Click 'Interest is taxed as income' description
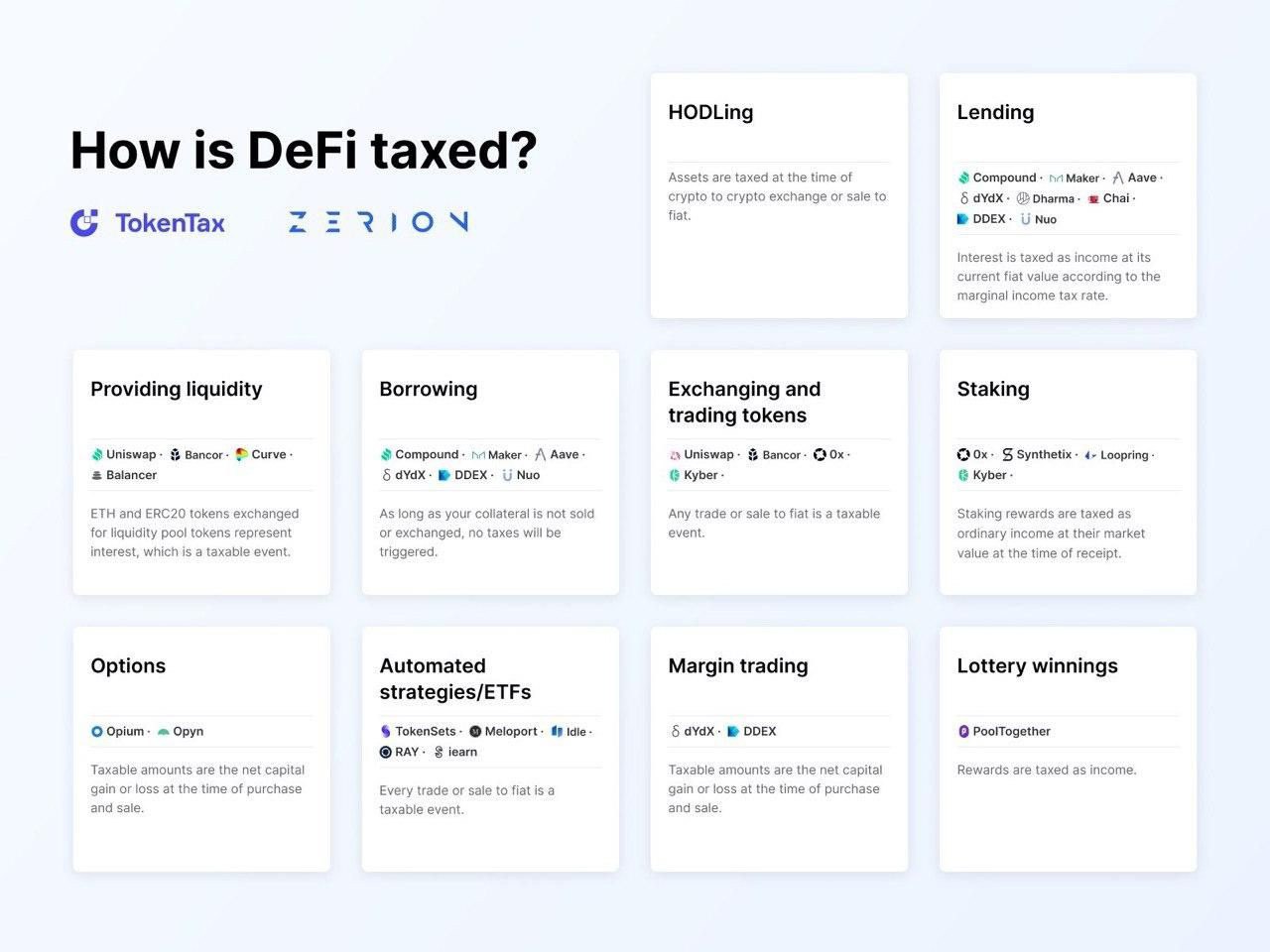Viewport: 1270px width, 952px height. (1059, 277)
